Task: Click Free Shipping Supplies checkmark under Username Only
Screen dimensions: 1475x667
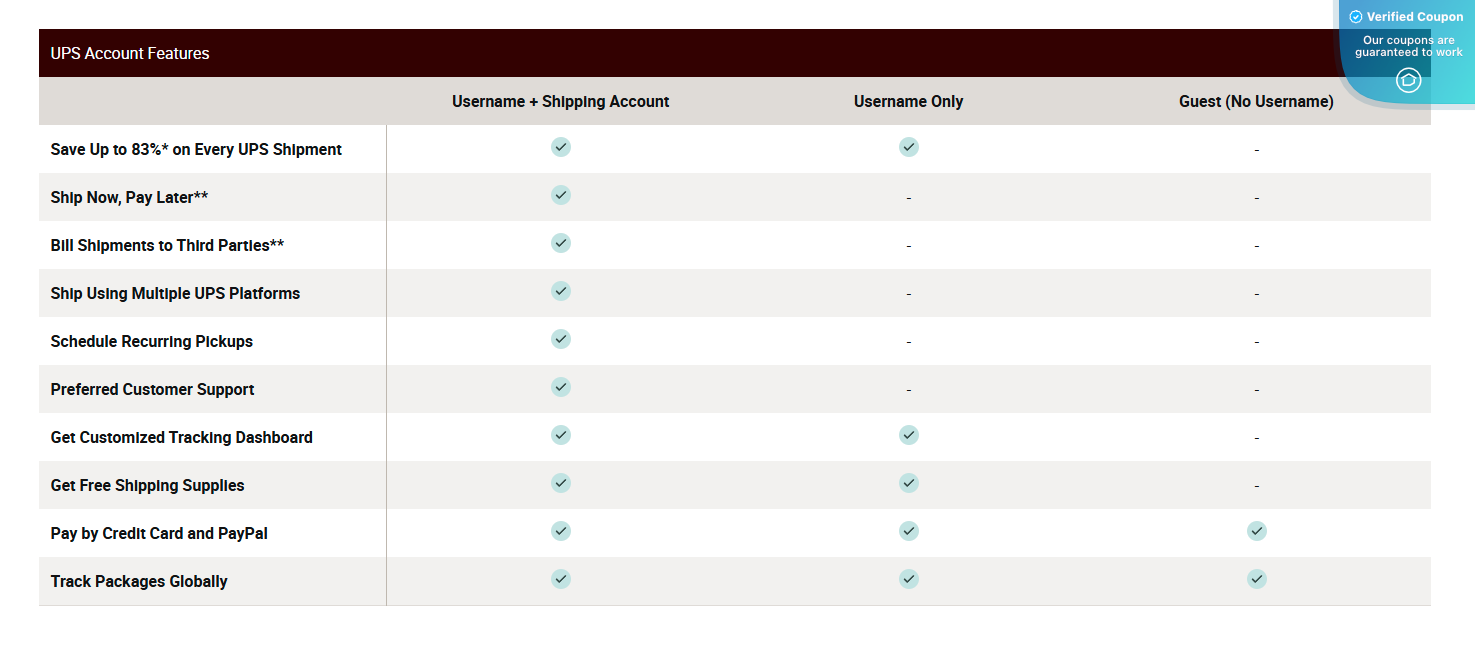Action: tap(908, 483)
